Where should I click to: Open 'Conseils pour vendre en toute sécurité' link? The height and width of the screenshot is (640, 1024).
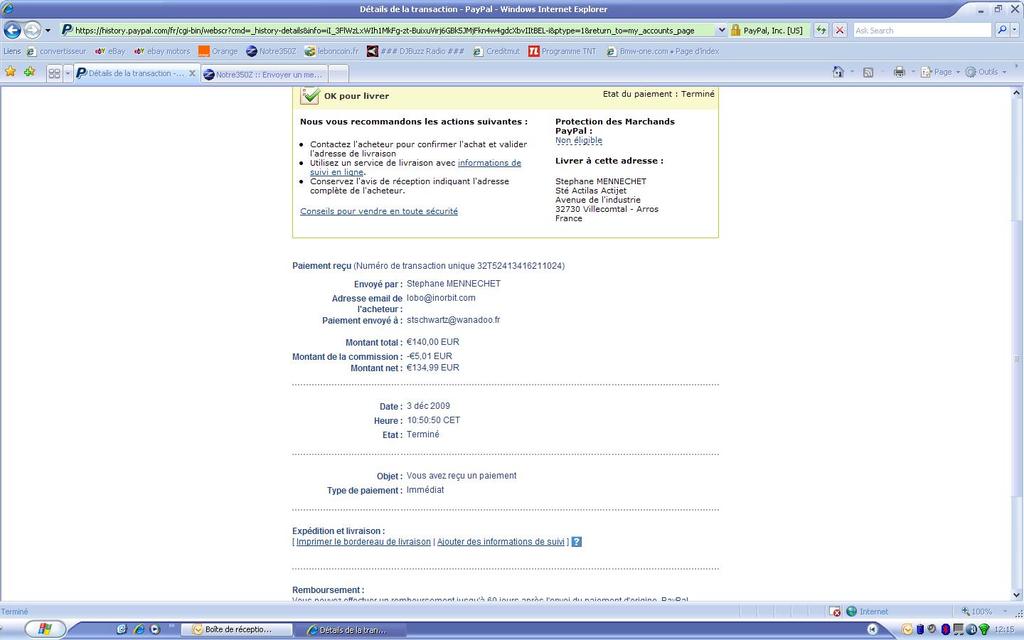[379, 211]
